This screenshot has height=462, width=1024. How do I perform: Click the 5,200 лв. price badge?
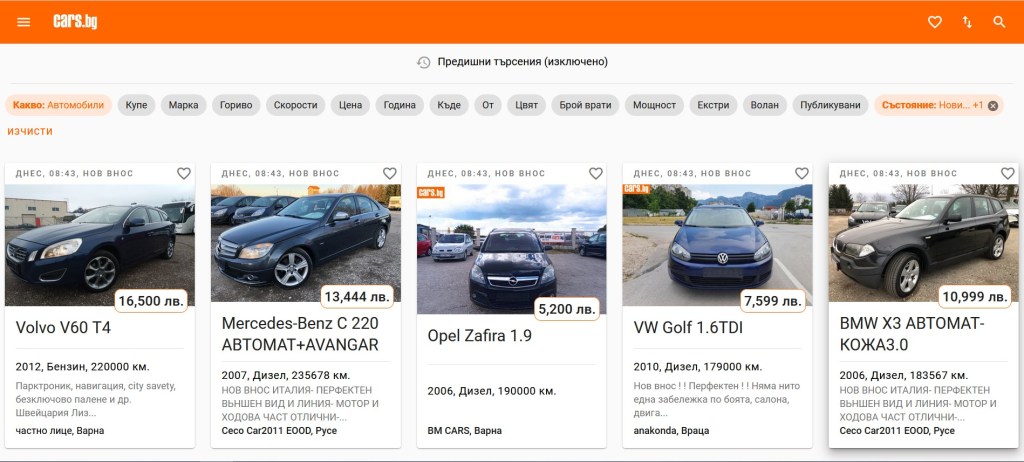pyautogui.click(x=567, y=309)
